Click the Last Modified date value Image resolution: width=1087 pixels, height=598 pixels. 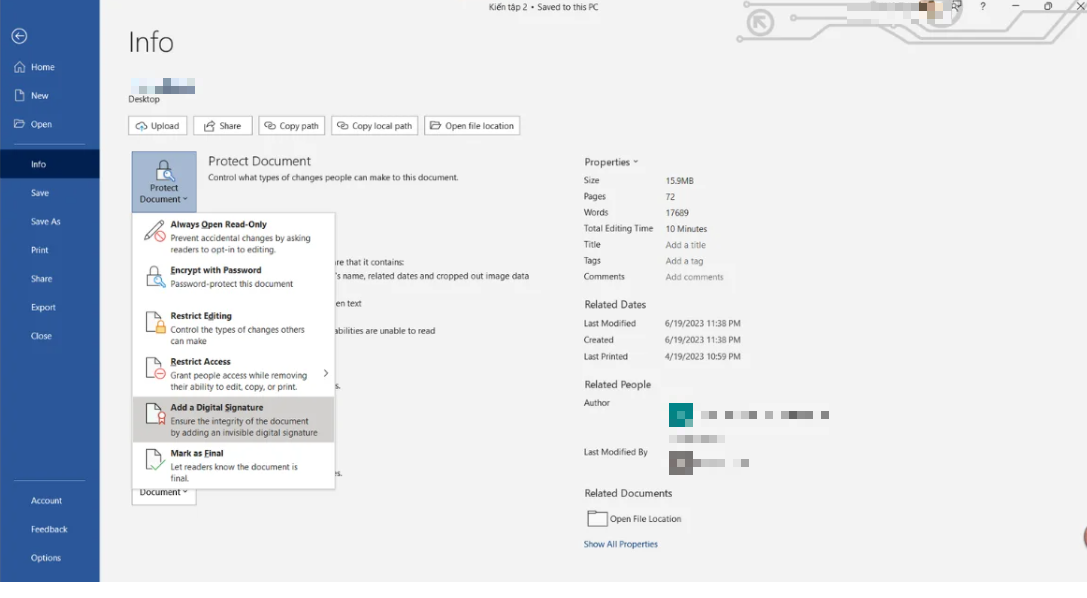pos(702,323)
